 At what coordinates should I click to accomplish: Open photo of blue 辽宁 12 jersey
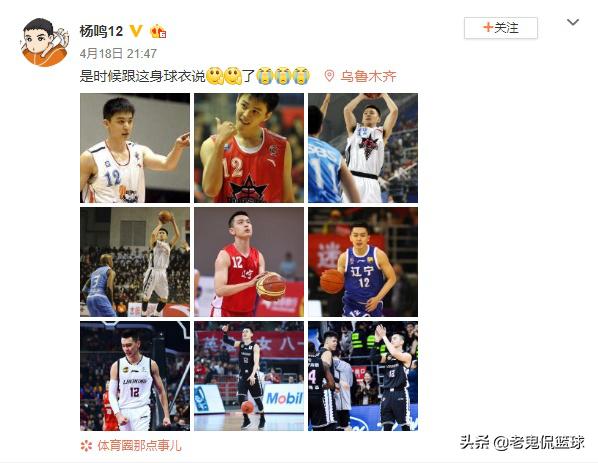pyautogui.click(x=363, y=262)
